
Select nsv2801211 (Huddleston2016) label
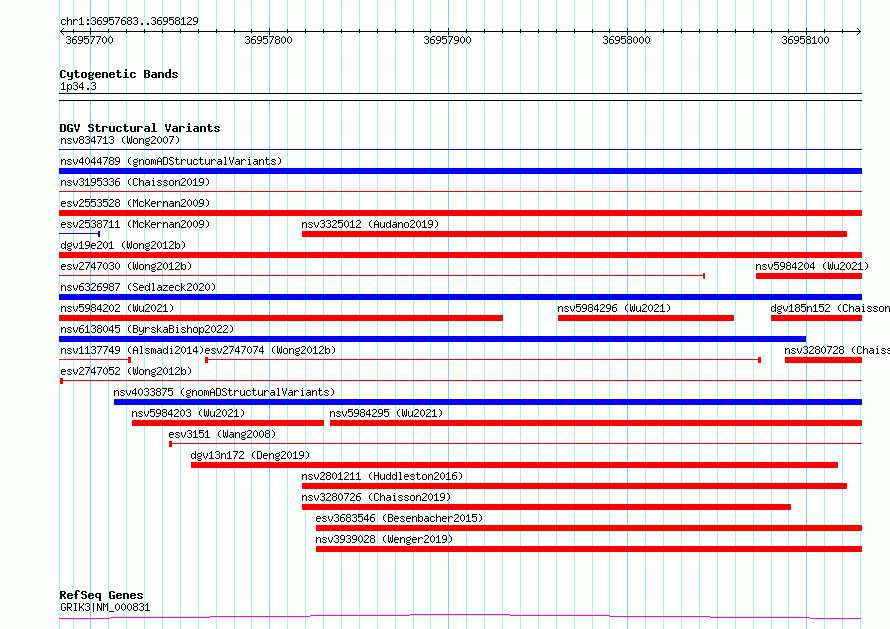[x=382, y=476]
